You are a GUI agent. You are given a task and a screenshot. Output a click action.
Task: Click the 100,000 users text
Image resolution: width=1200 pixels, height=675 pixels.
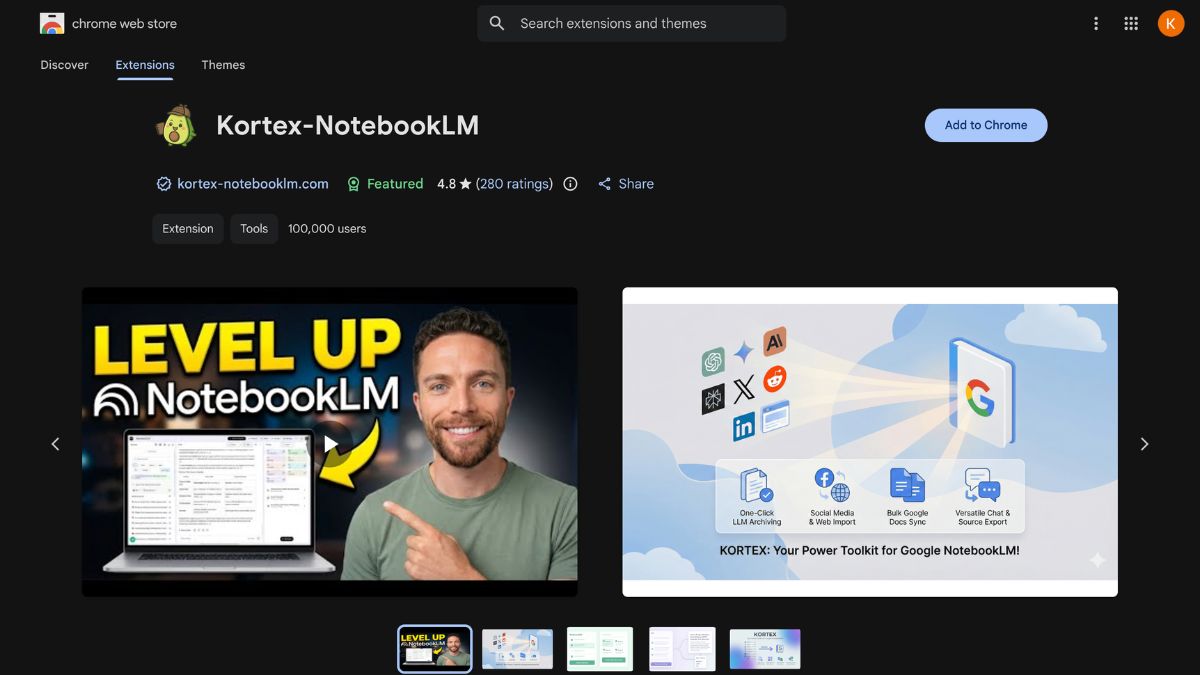point(327,229)
